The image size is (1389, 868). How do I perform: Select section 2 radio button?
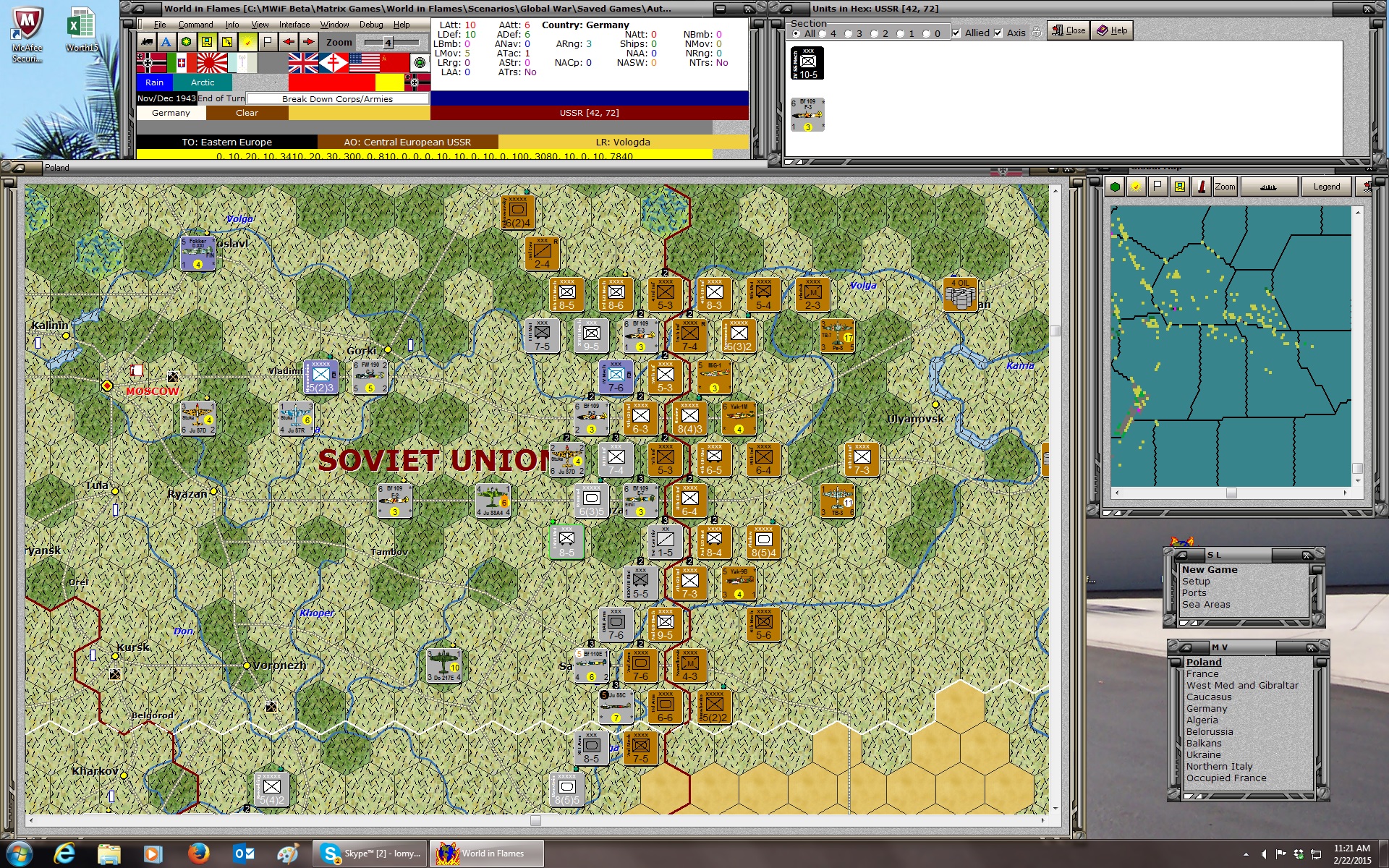875,33
